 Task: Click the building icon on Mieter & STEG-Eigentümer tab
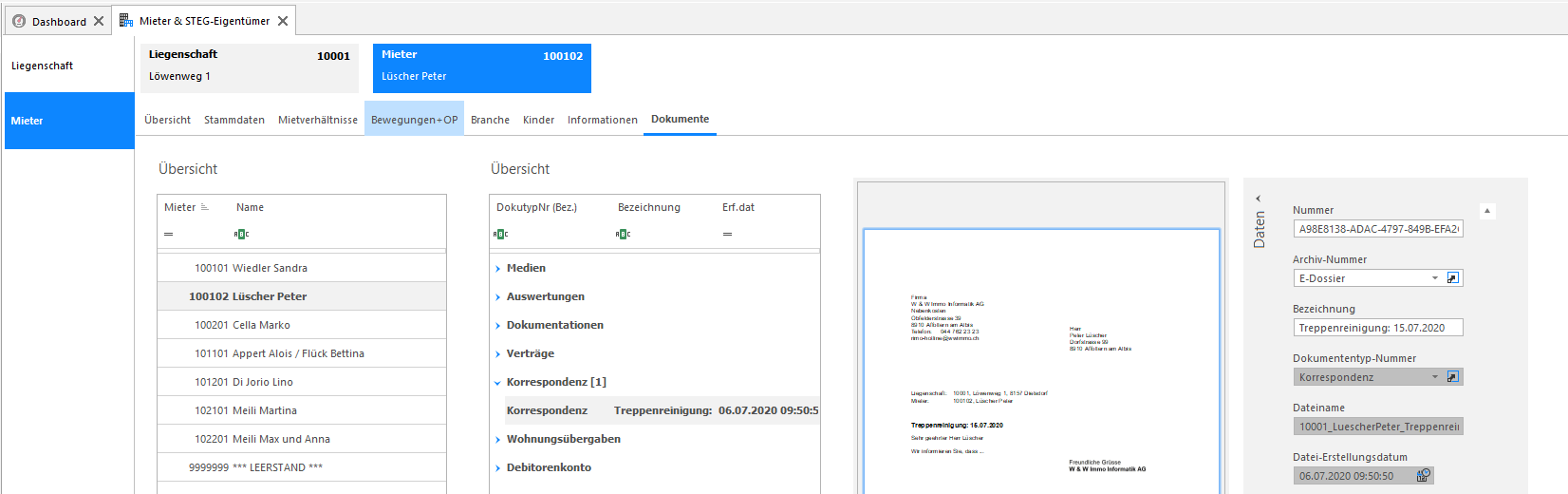coord(126,20)
